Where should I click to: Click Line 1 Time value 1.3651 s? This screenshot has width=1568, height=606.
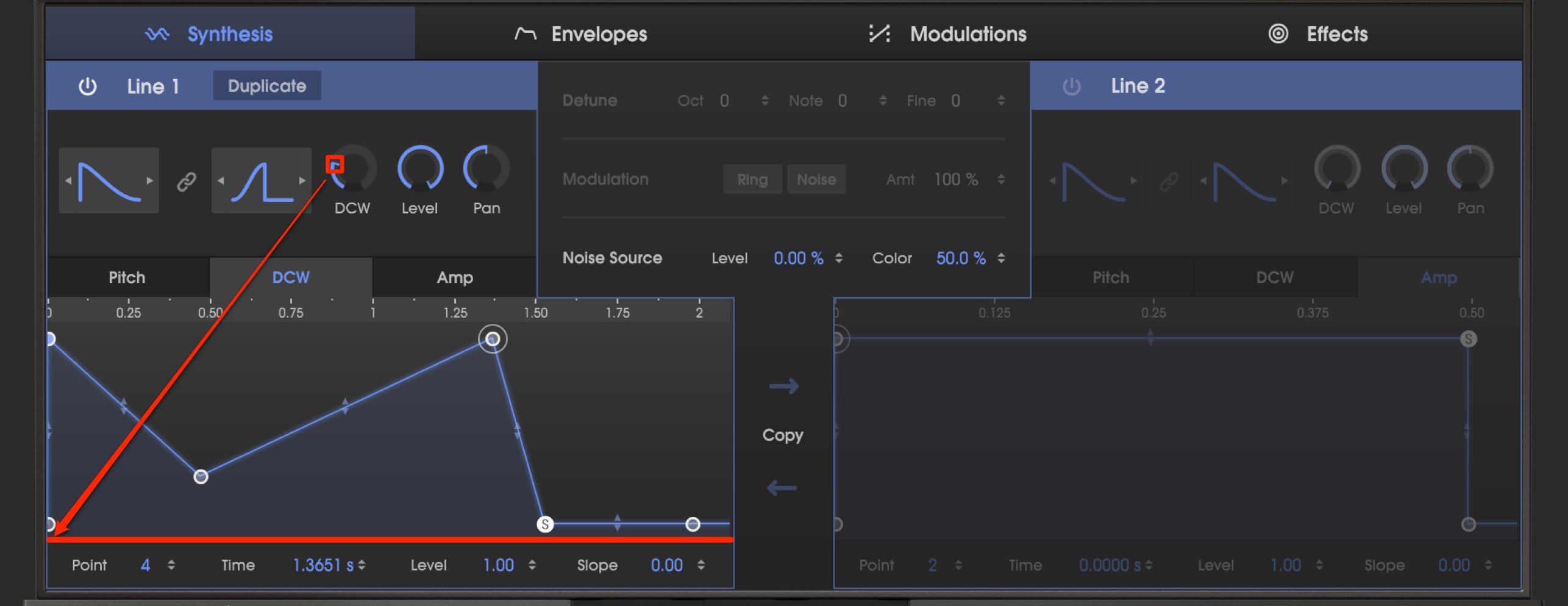324,565
